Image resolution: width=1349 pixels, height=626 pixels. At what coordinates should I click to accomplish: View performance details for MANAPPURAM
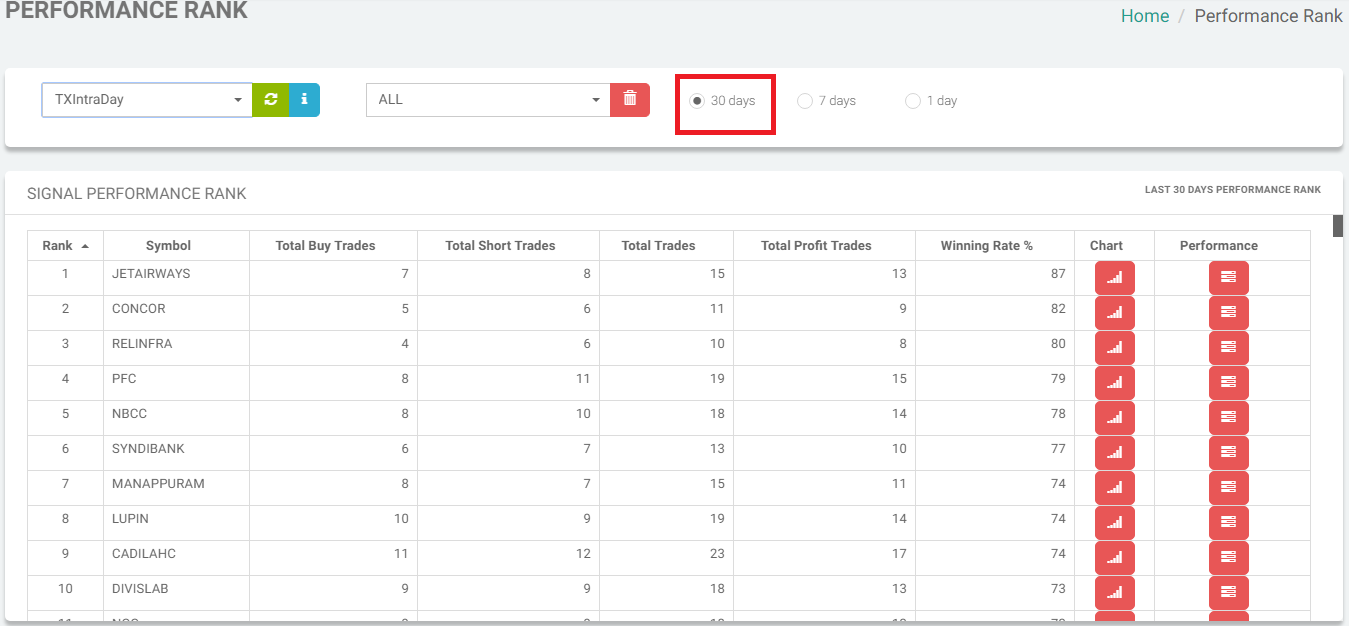tap(1229, 487)
